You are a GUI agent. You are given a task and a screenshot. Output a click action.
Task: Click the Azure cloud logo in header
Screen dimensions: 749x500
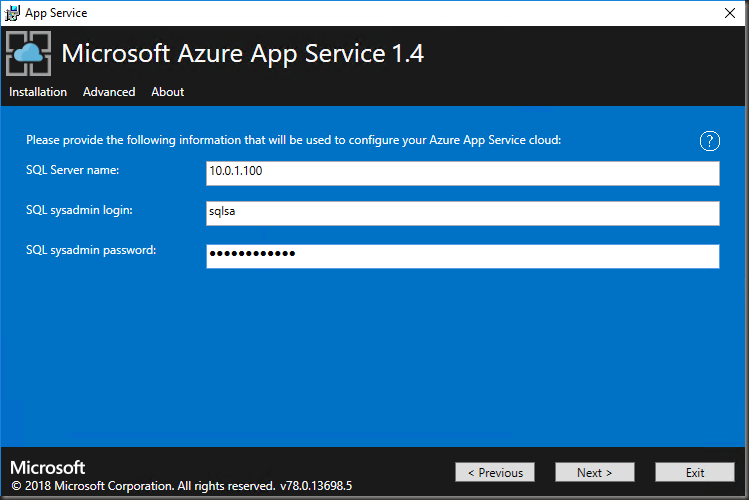point(29,54)
